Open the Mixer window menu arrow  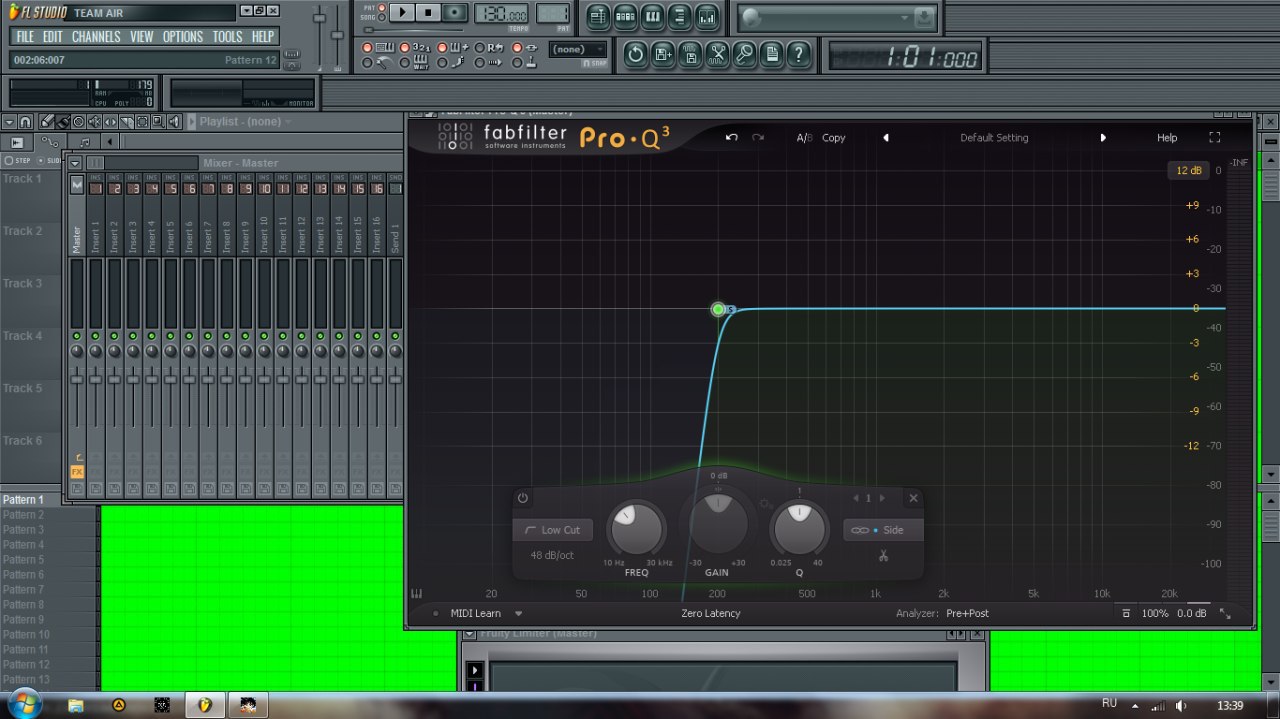pos(75,163)
